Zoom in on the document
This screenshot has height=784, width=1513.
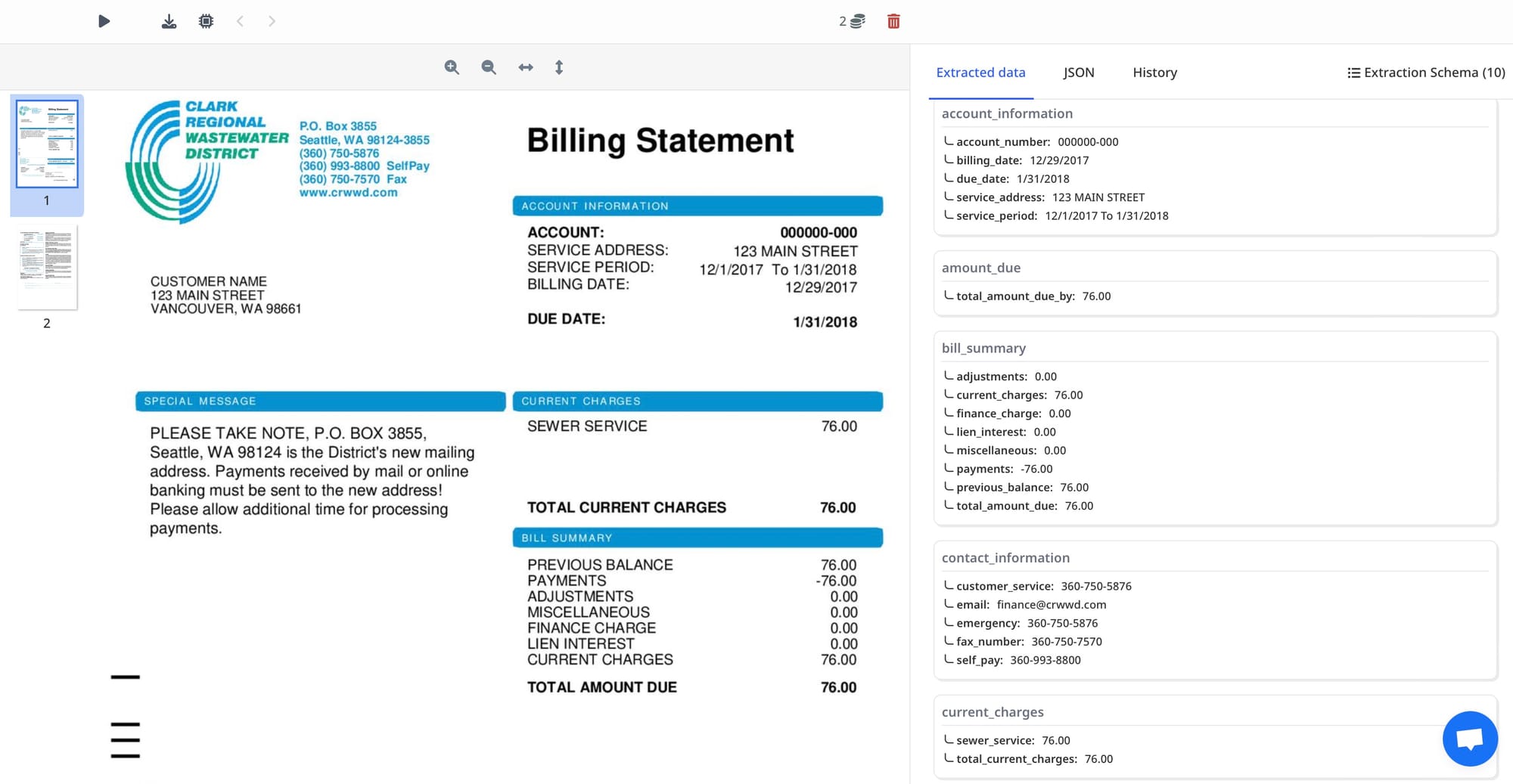point(452,67)
